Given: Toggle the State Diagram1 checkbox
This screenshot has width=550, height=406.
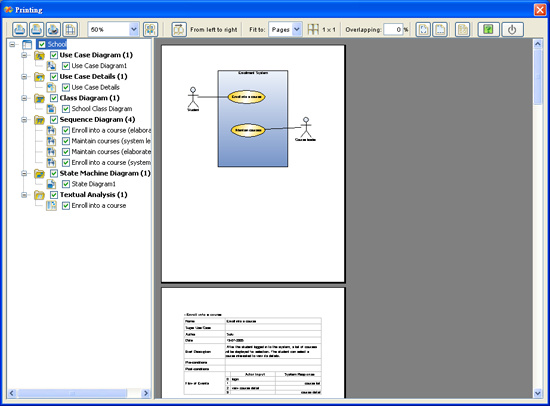Looking at the screenshot, I should pos(66,184).
